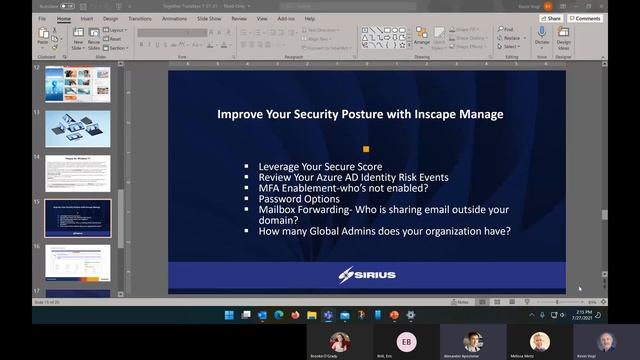Open the Section dropdown
Viewport: 640px width, 360px height.
[116, 48]
